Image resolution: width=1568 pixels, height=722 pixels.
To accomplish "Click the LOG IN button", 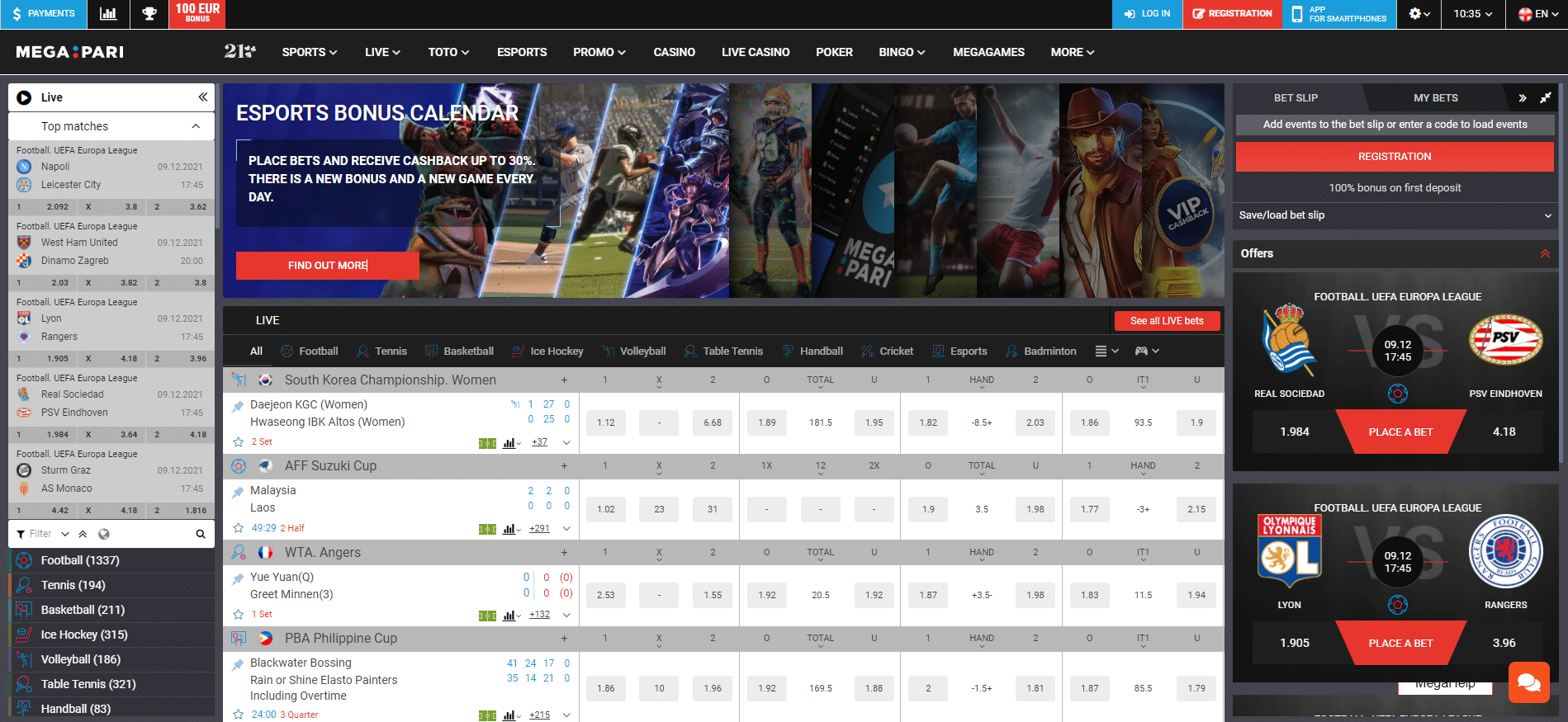I will tap(1147, 14).
